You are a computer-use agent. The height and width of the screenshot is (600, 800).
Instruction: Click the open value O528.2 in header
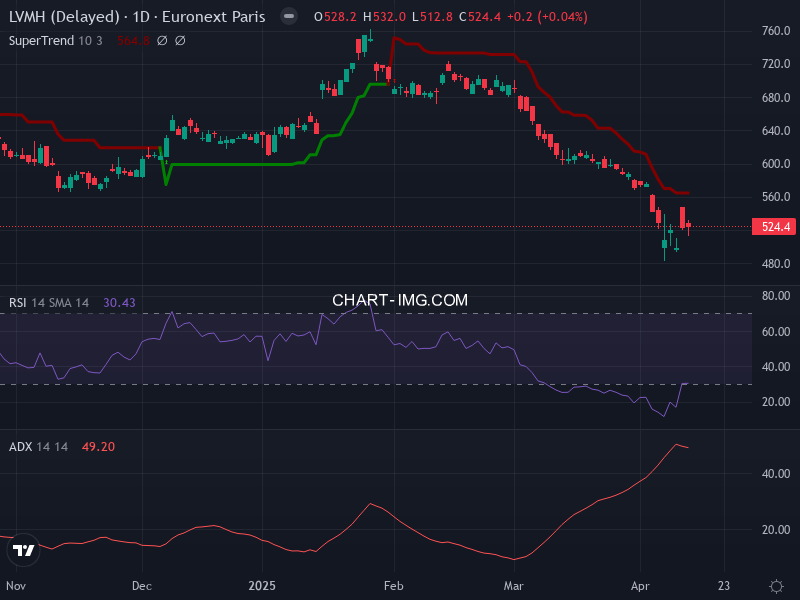(335, 17)
